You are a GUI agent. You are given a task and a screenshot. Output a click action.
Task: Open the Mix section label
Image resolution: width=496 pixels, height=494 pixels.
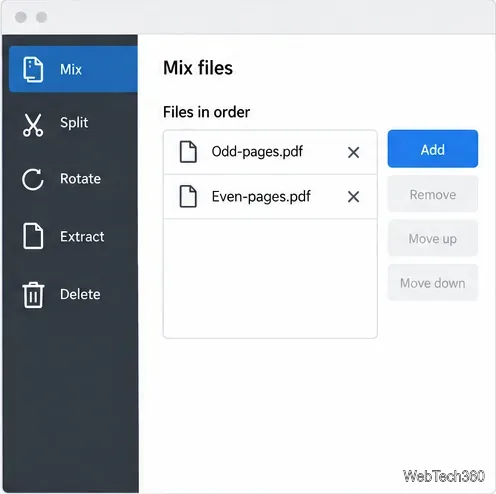pyautogui.click(x=71, y=70)
